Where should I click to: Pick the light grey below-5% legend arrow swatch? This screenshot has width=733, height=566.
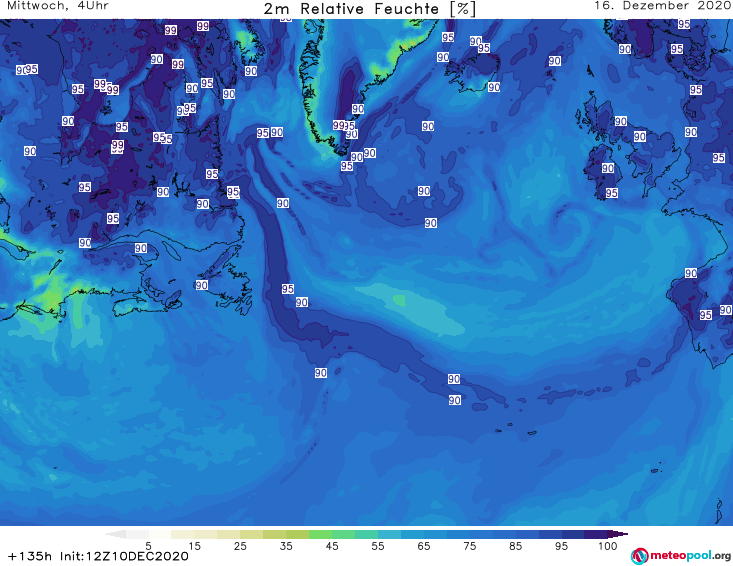tap(115, 534)
